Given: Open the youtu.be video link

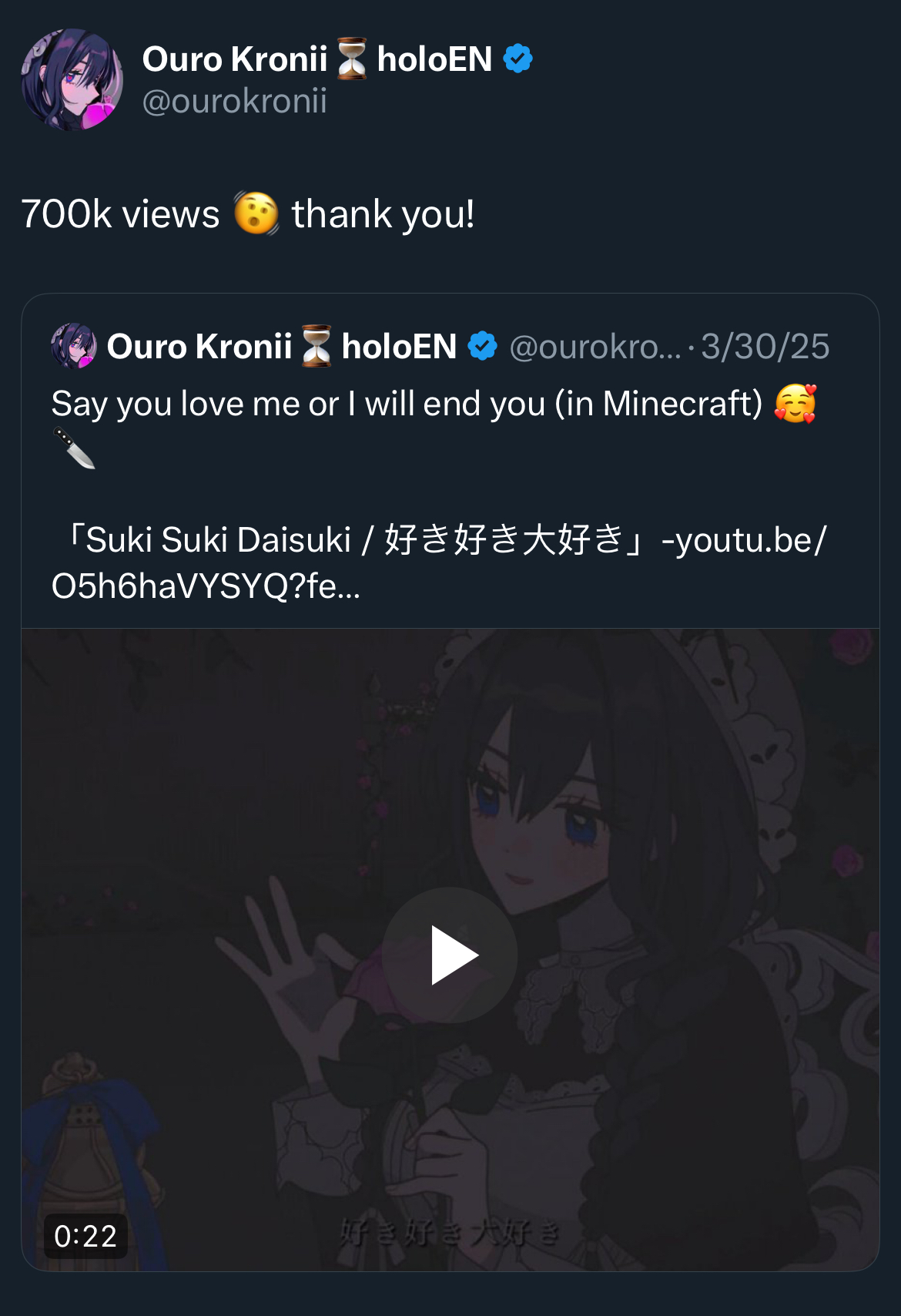Looking at the screenshot, I should (x=439, y=563).
